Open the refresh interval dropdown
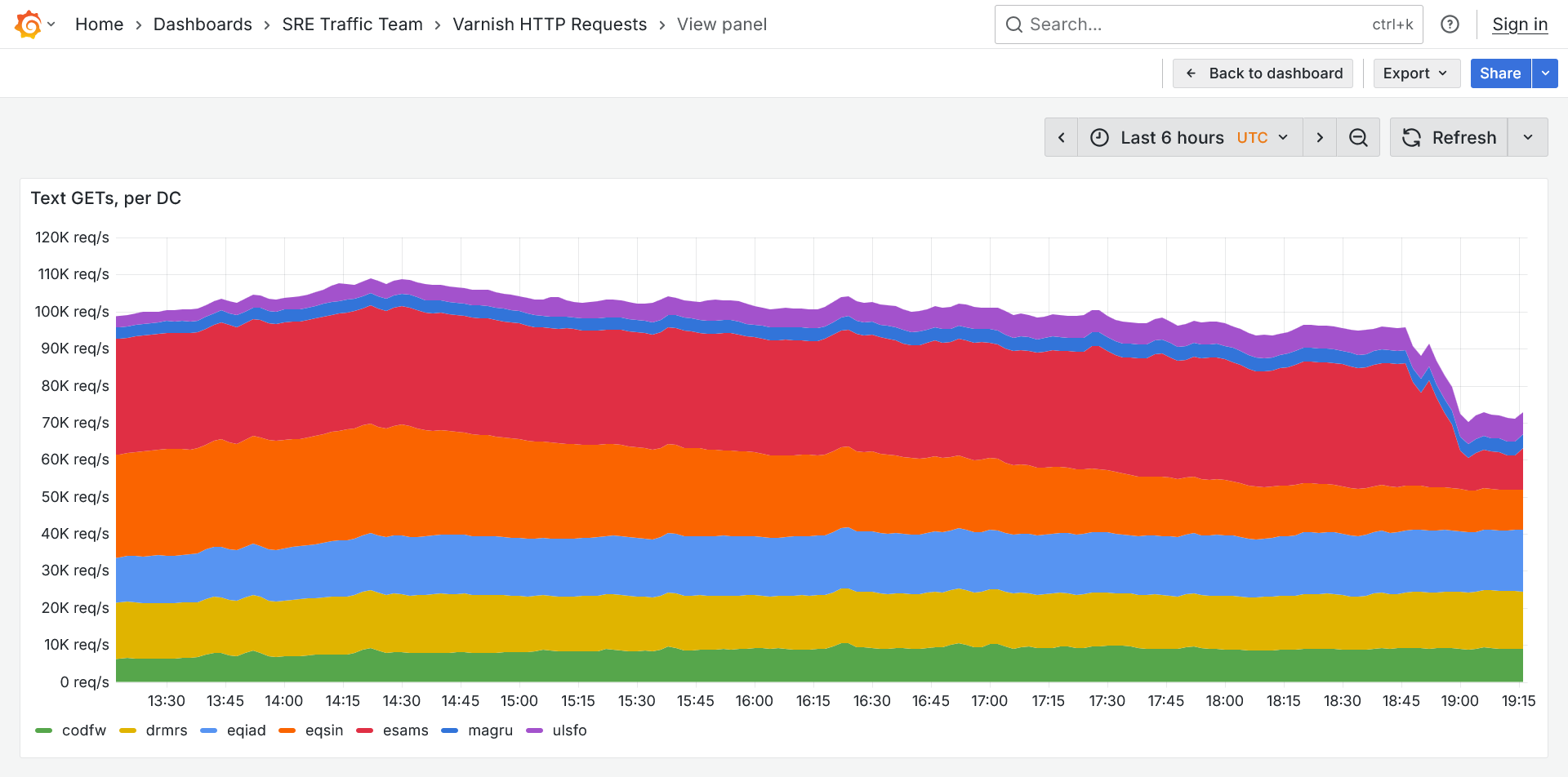The image size is (1568, 777). click(x=1528, y=137)
